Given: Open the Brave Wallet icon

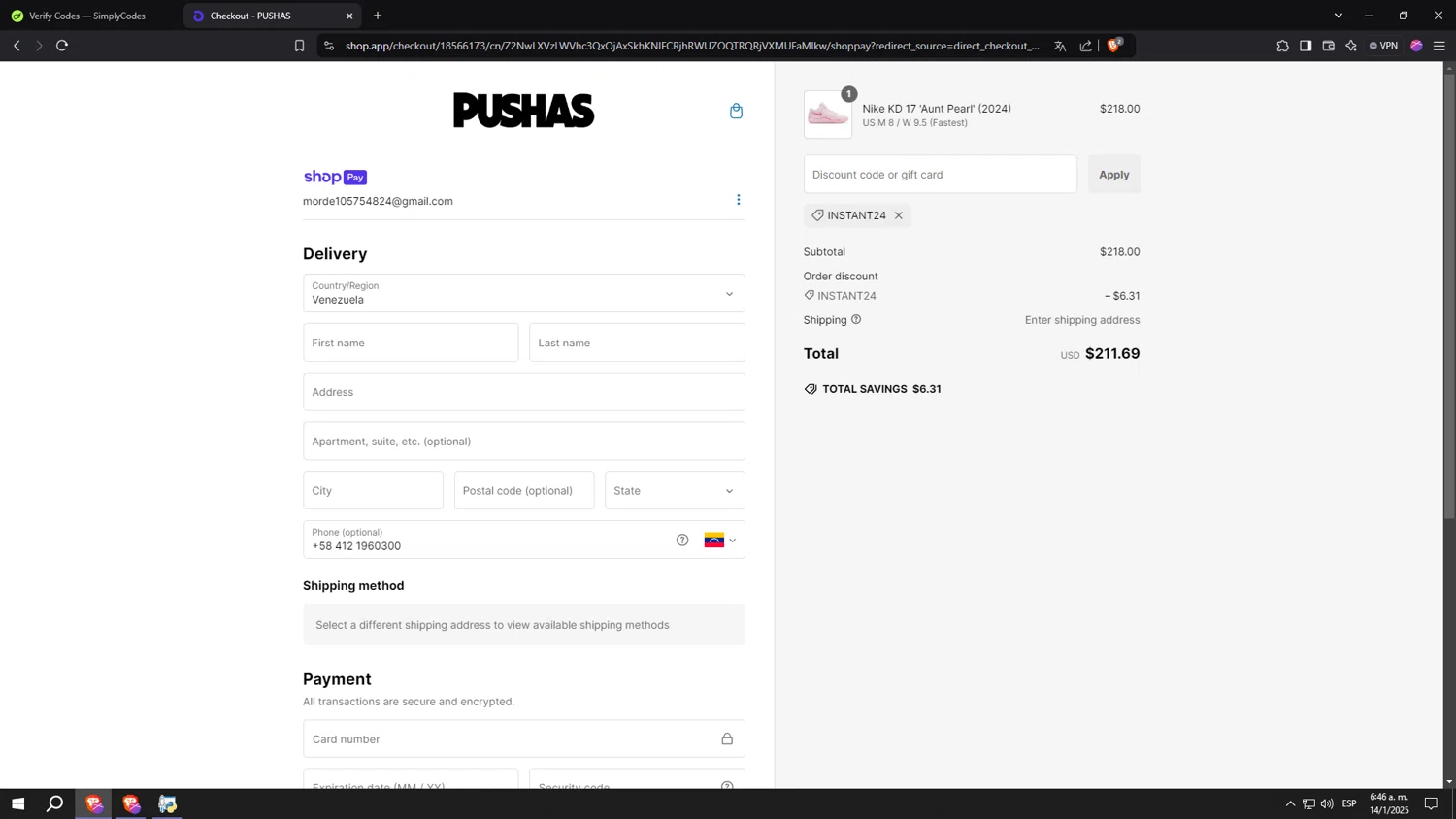Looking at the screenshot, I should point(1329,46).
